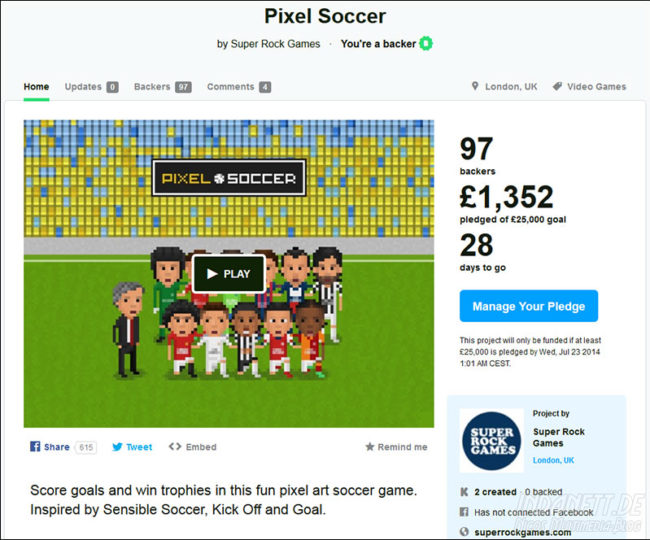The image size is (650, 540).
Task: Click London, UK under project creator
Action: [x=554, y=460]
